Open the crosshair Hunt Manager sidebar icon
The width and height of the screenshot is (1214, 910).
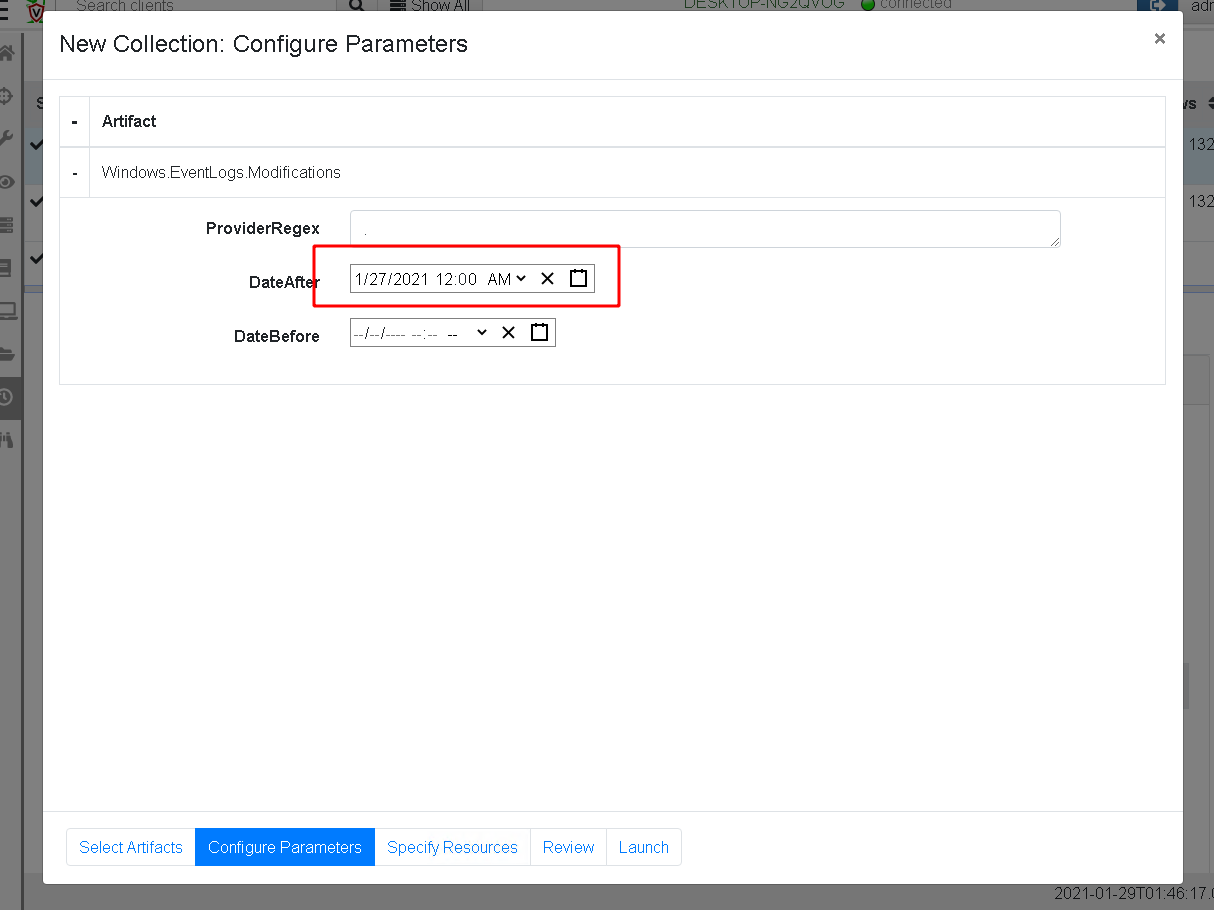[x=7, y=96]
